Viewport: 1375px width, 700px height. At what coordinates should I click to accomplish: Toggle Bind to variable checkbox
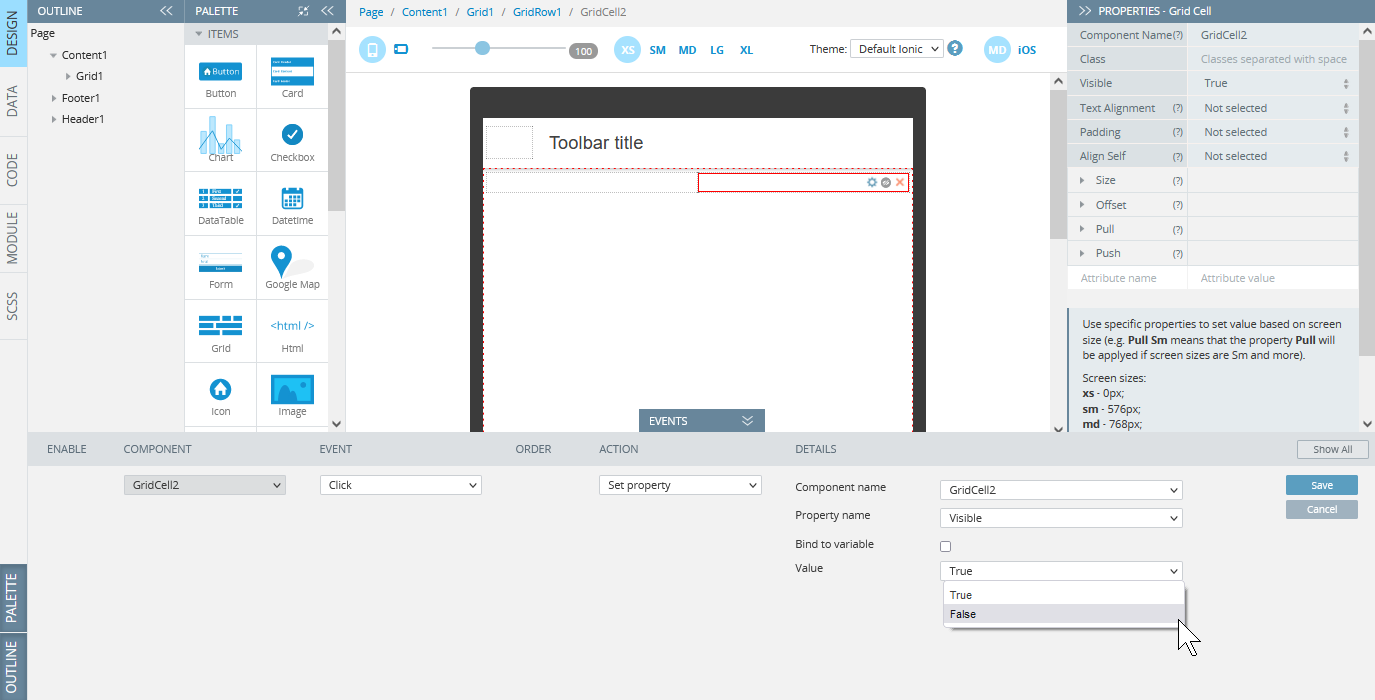pos(945,546)
